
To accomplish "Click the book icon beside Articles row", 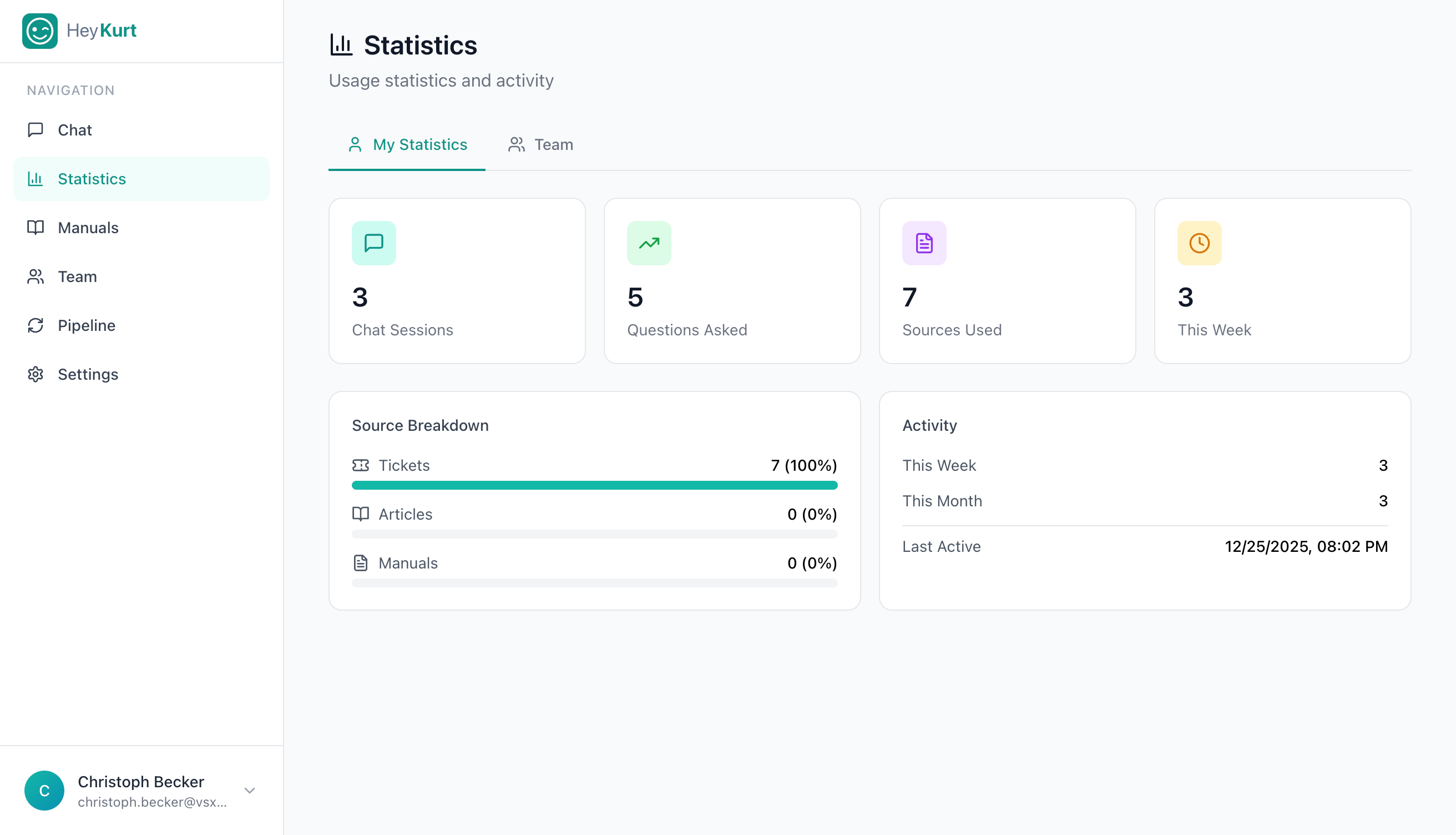I will pyautogui.click(x=361, y=514).
